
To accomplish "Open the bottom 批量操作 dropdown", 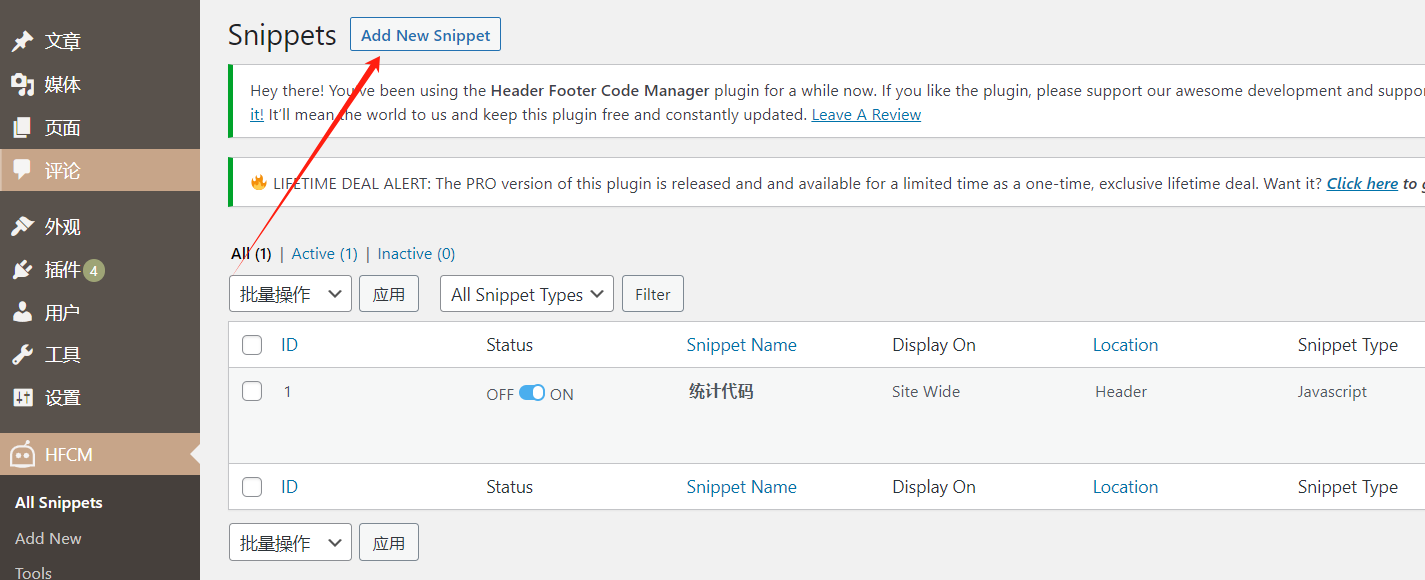I will coord(290,542).
